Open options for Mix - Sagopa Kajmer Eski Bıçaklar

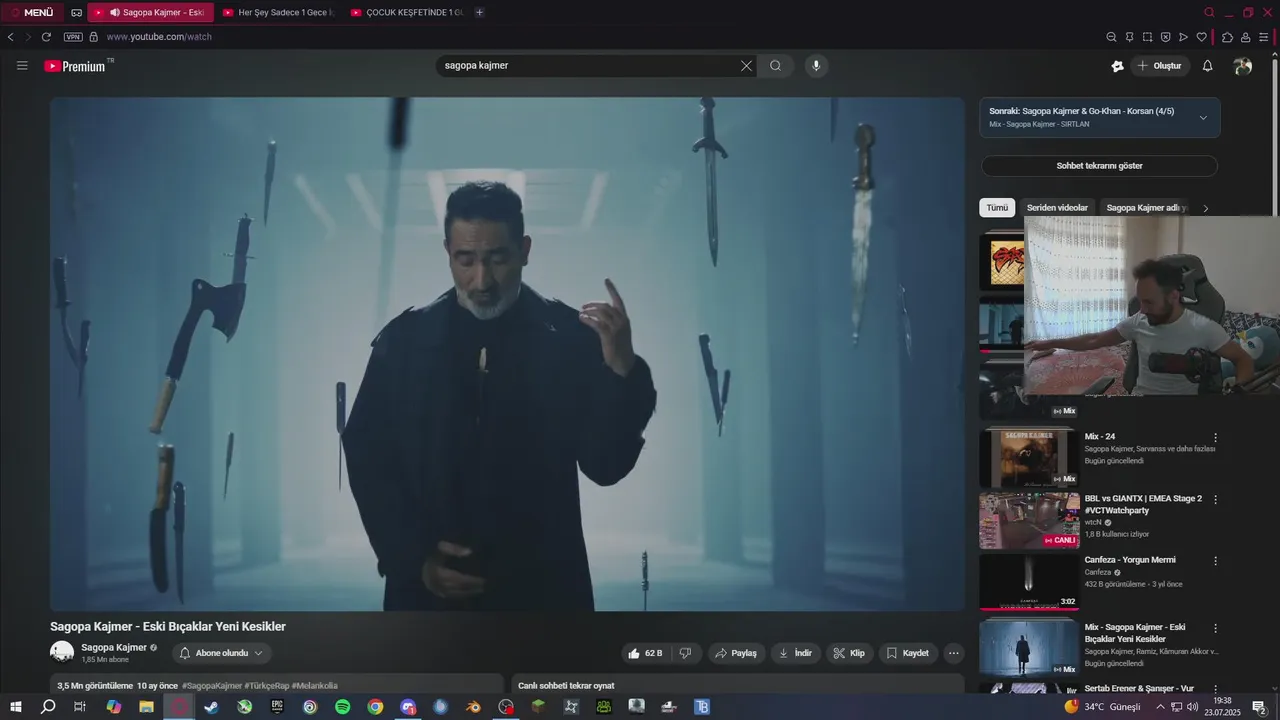(1216, 629)
